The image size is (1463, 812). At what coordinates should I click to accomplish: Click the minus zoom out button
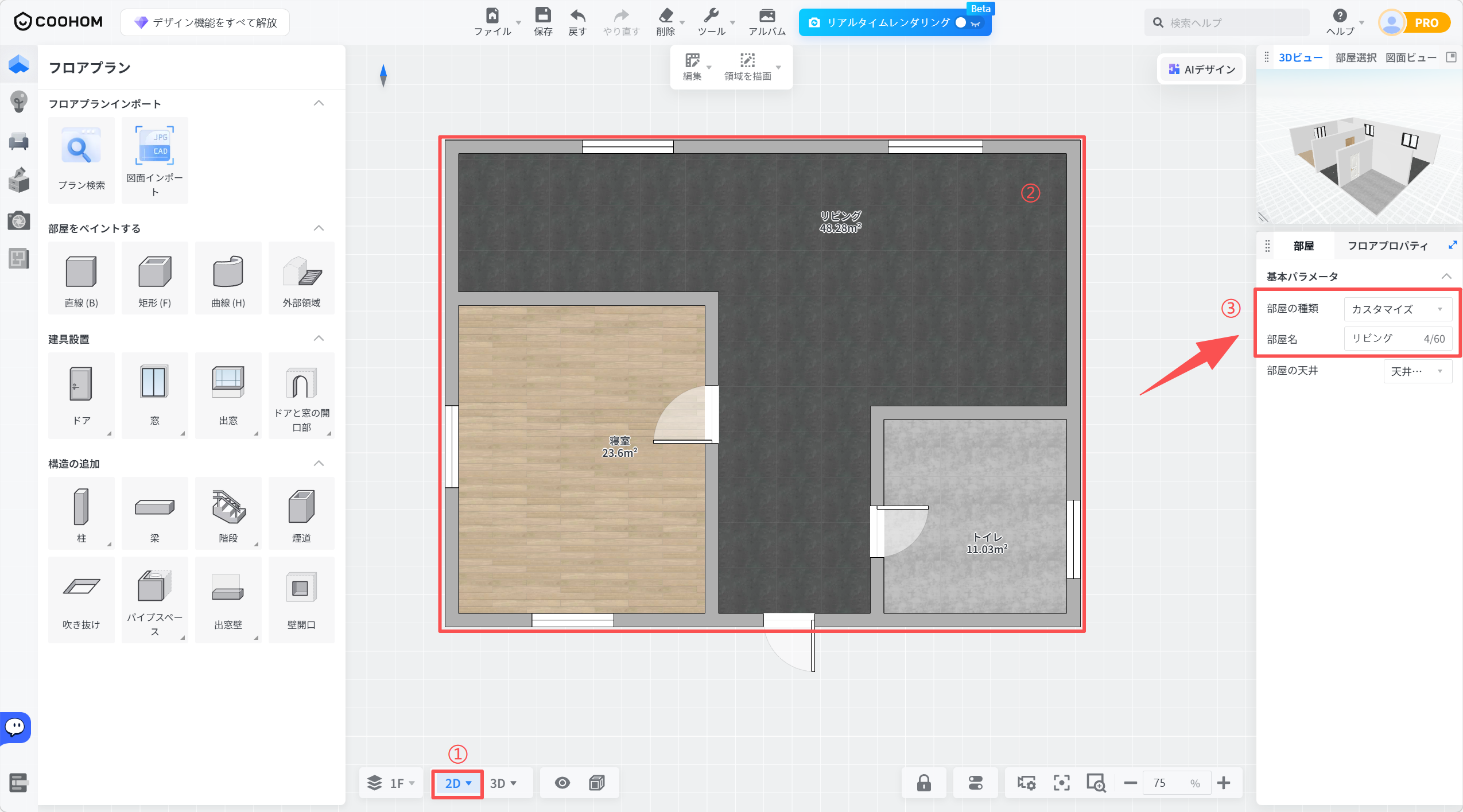1130,783
